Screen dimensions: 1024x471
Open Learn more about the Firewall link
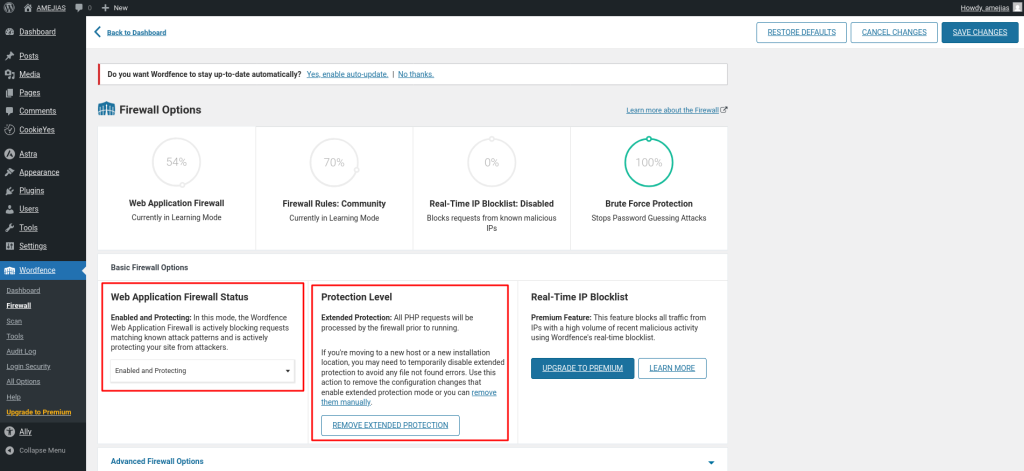(672, 110)
